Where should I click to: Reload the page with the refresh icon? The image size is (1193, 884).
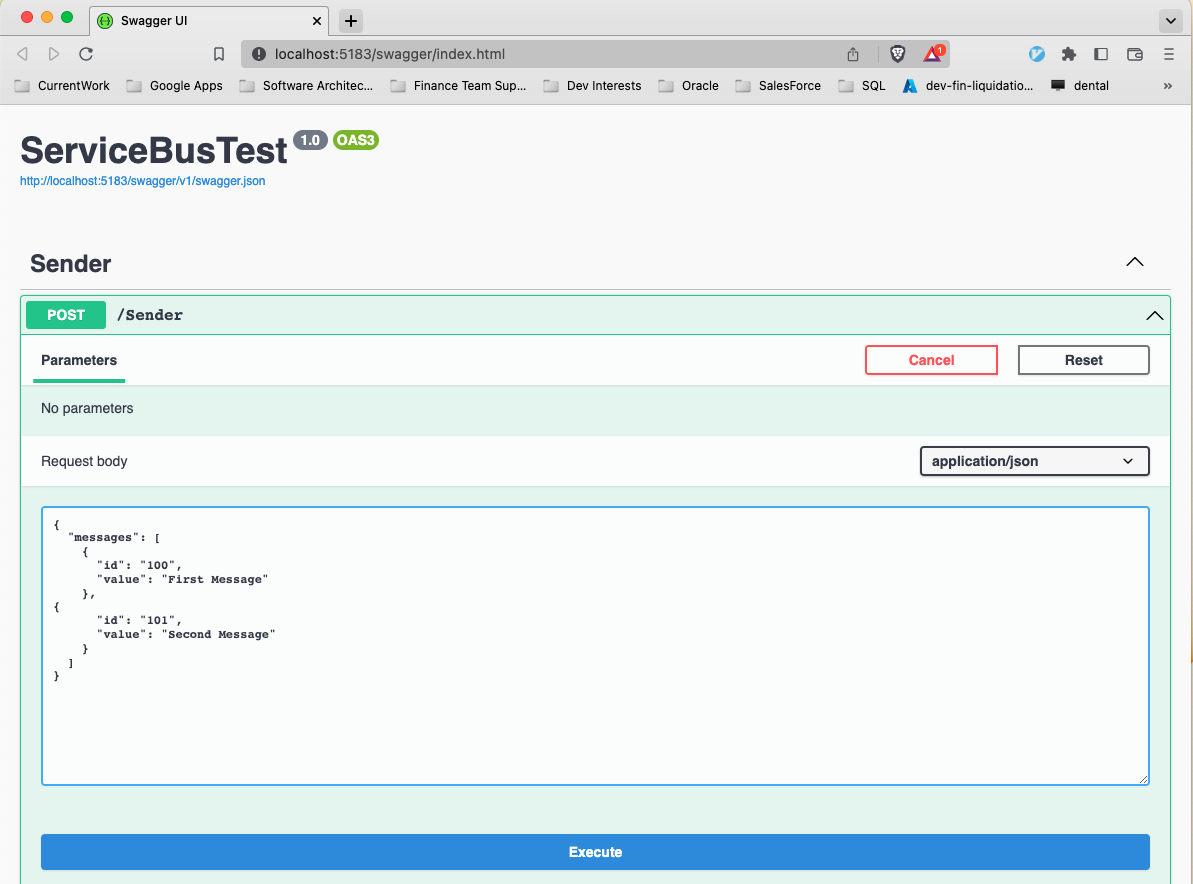[86, 54]
